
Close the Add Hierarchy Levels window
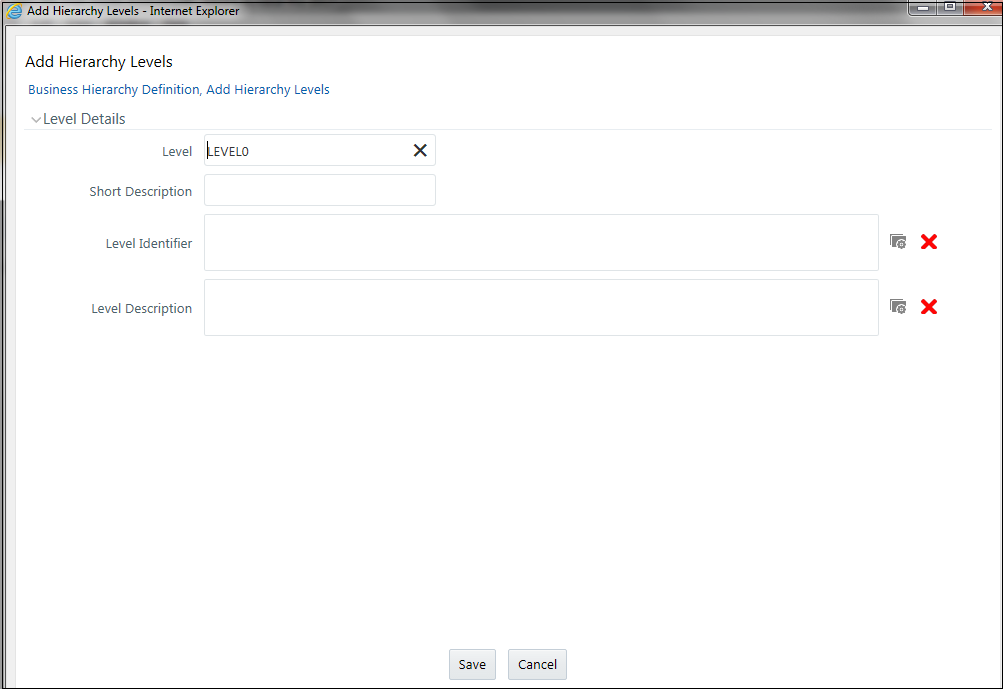coord(986,8)
